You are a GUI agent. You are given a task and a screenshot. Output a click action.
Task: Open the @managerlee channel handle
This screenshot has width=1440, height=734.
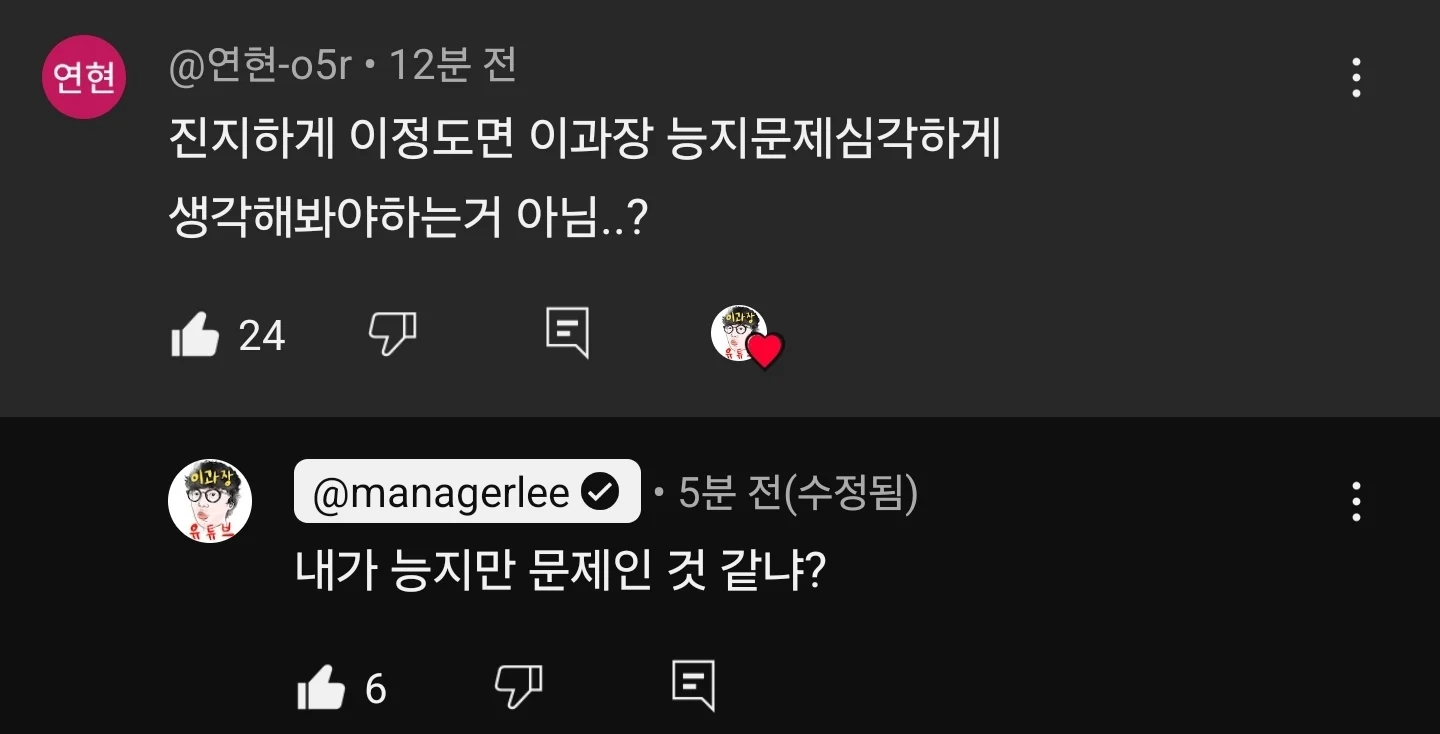pyautogui.click(x=441, y=492)
